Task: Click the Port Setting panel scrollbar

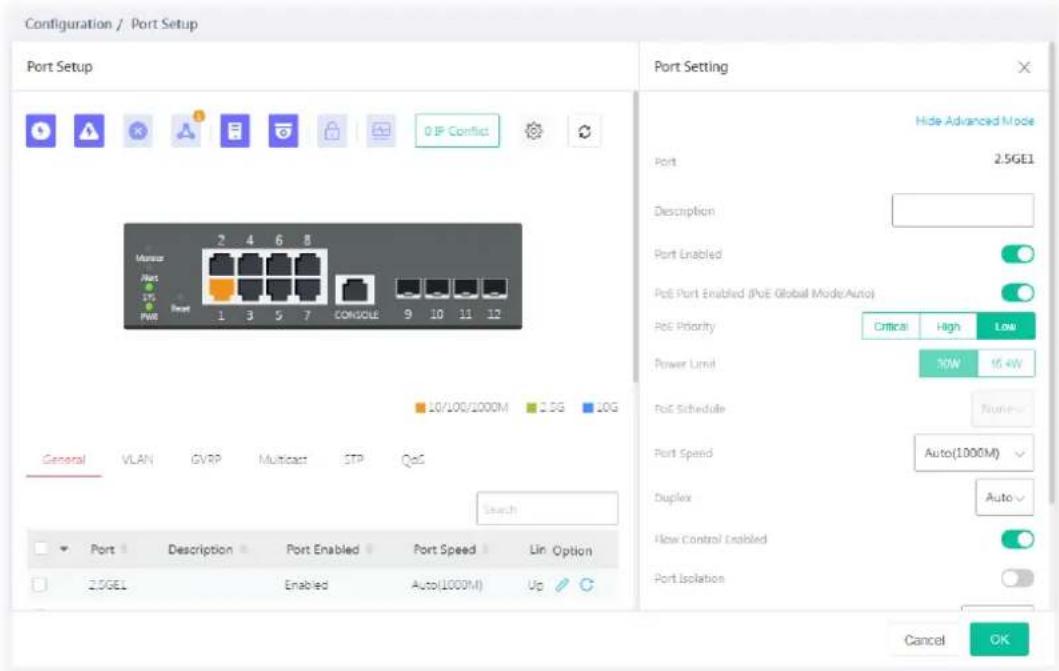Action: (x=1051, y=273)
